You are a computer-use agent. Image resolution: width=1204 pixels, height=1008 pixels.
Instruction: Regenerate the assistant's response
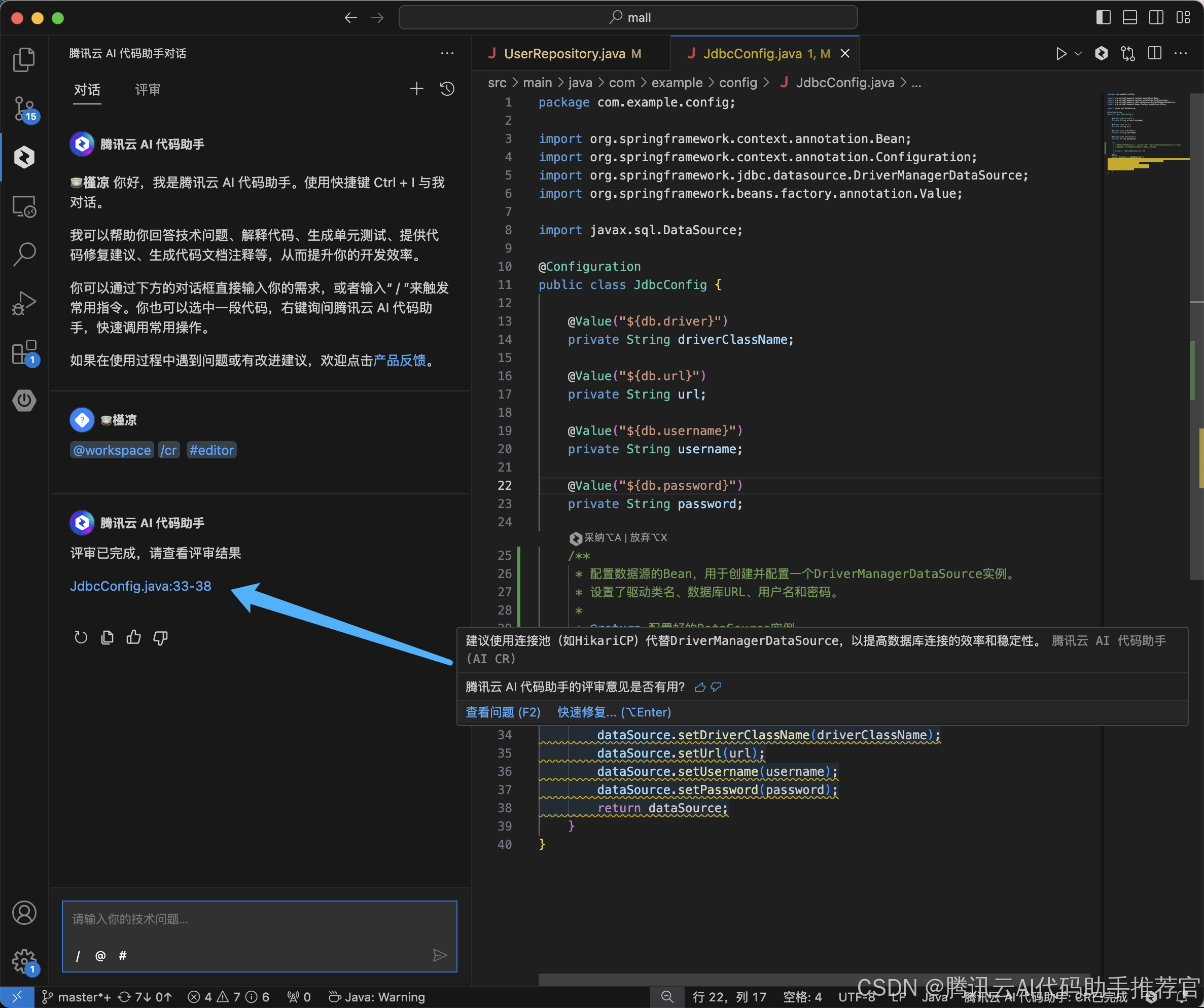(81, 637)
